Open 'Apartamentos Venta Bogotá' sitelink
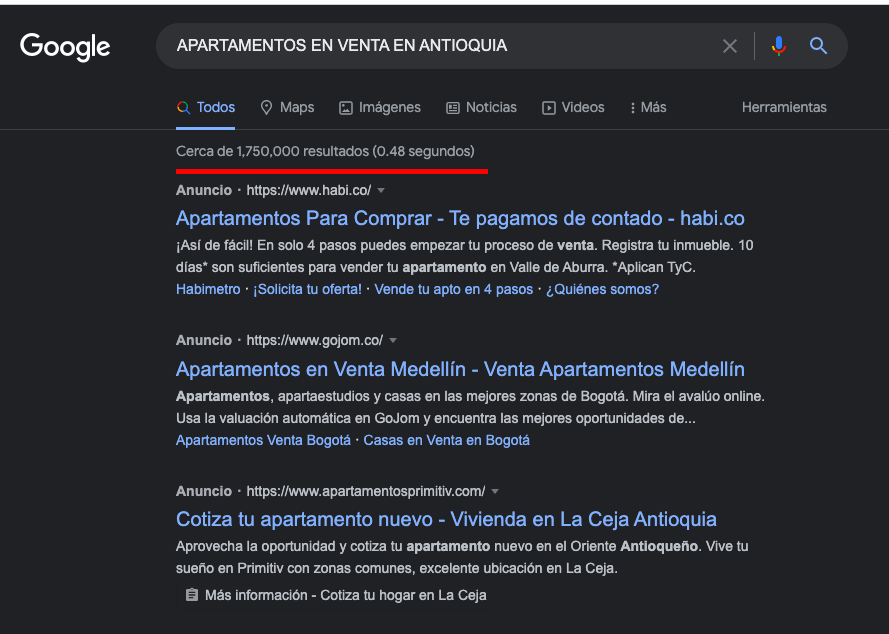This screenshot has height=634, width=889. [263, 441]
